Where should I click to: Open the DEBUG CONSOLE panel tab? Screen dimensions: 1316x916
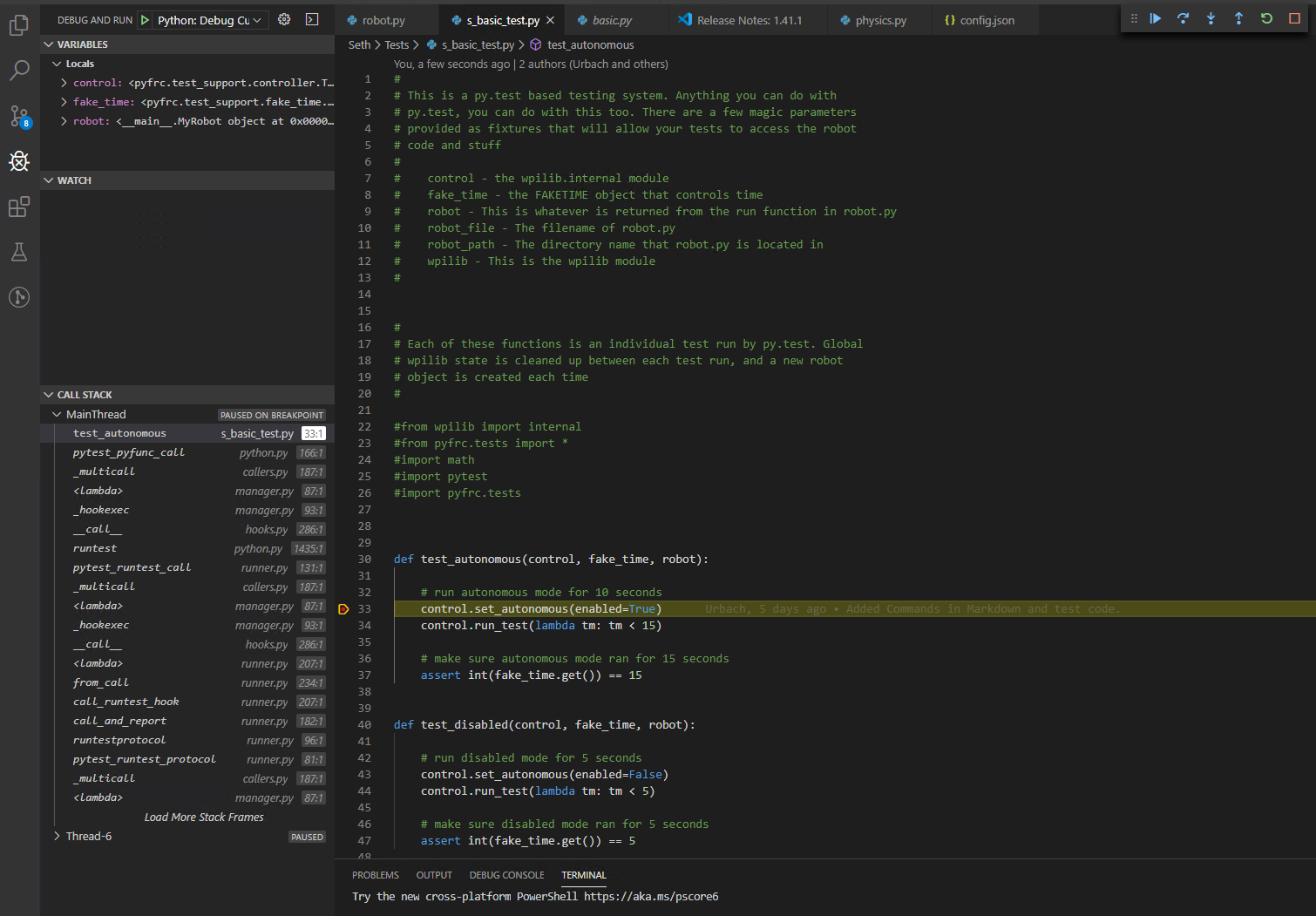point(506,875)
